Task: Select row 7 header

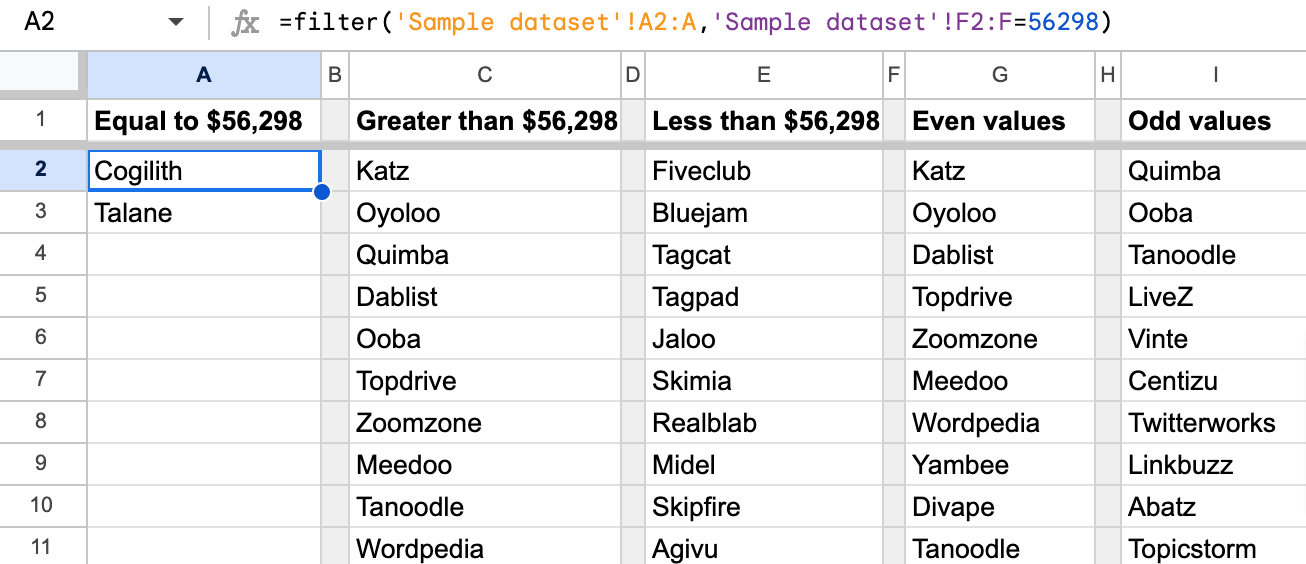Action: pos(43,380)
